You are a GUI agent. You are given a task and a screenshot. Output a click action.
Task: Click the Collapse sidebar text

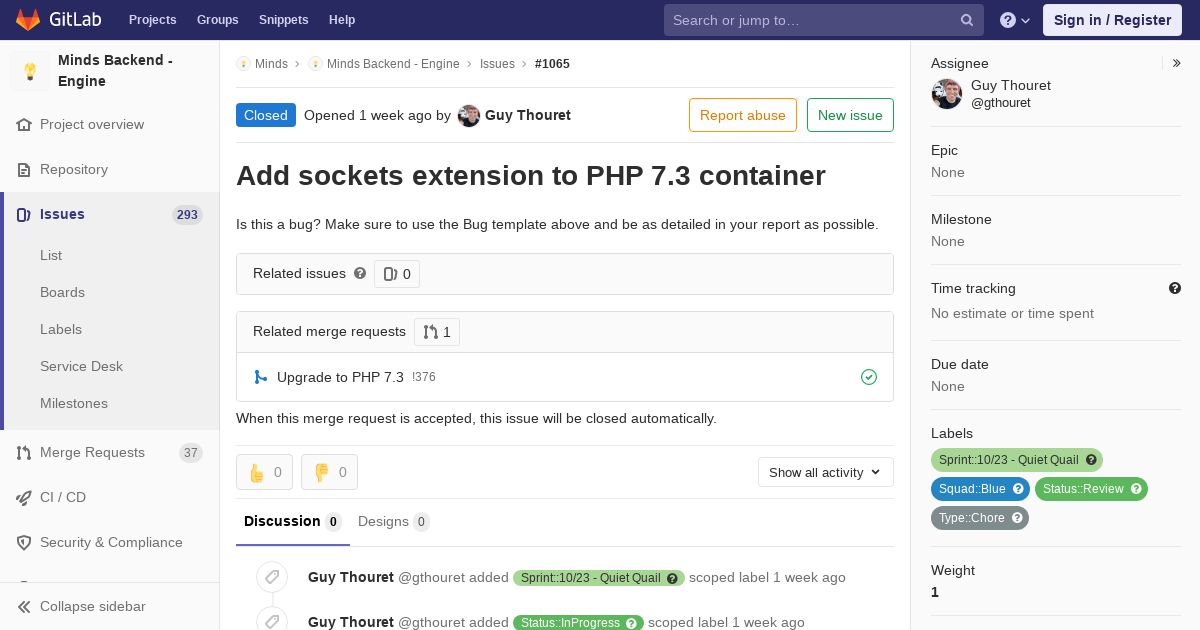point(93,607)
